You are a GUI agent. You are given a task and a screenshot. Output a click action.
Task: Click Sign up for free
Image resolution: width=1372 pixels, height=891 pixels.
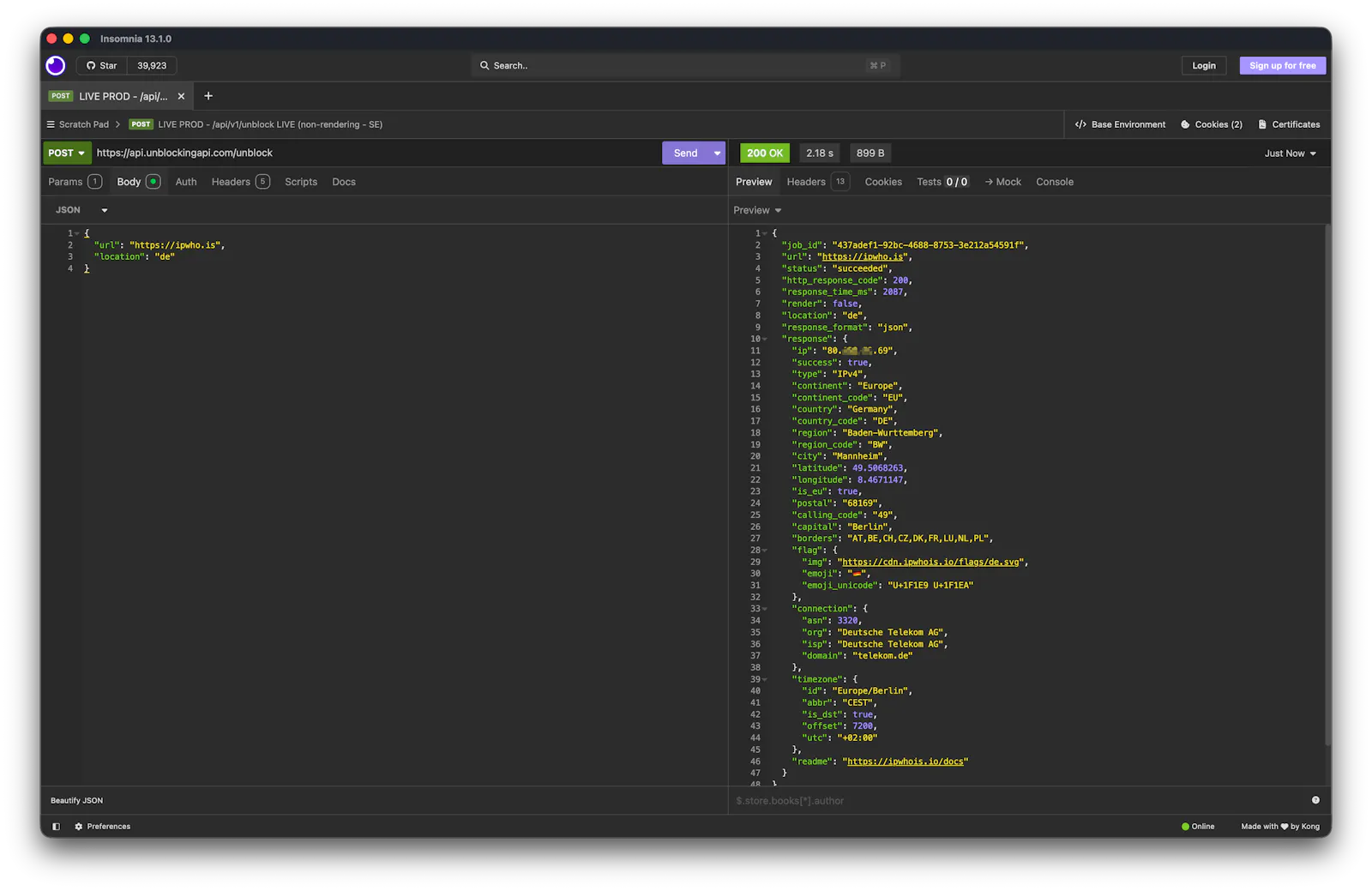(1282, 66)
